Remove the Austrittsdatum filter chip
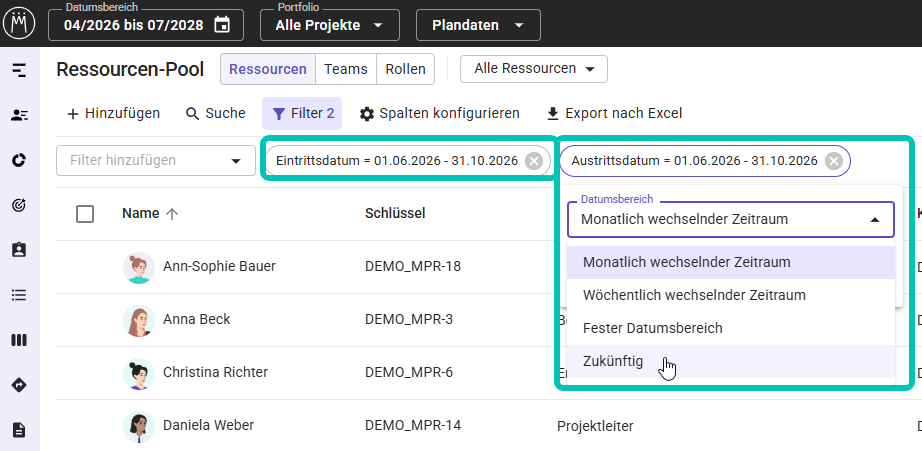The width and height of the screenshot is (922, 451). tap(834, 161)
